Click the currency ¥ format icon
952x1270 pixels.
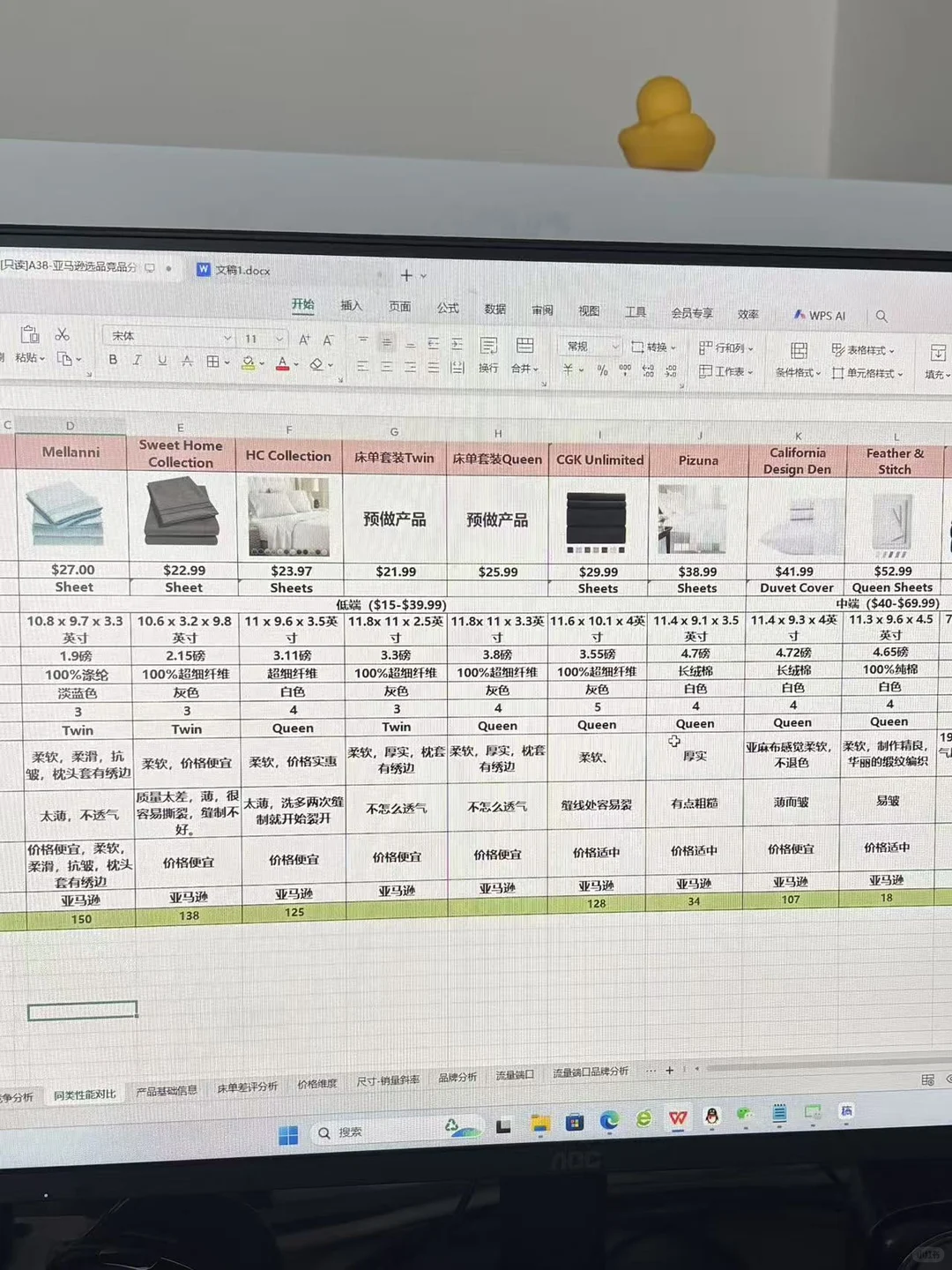point(569,370)
